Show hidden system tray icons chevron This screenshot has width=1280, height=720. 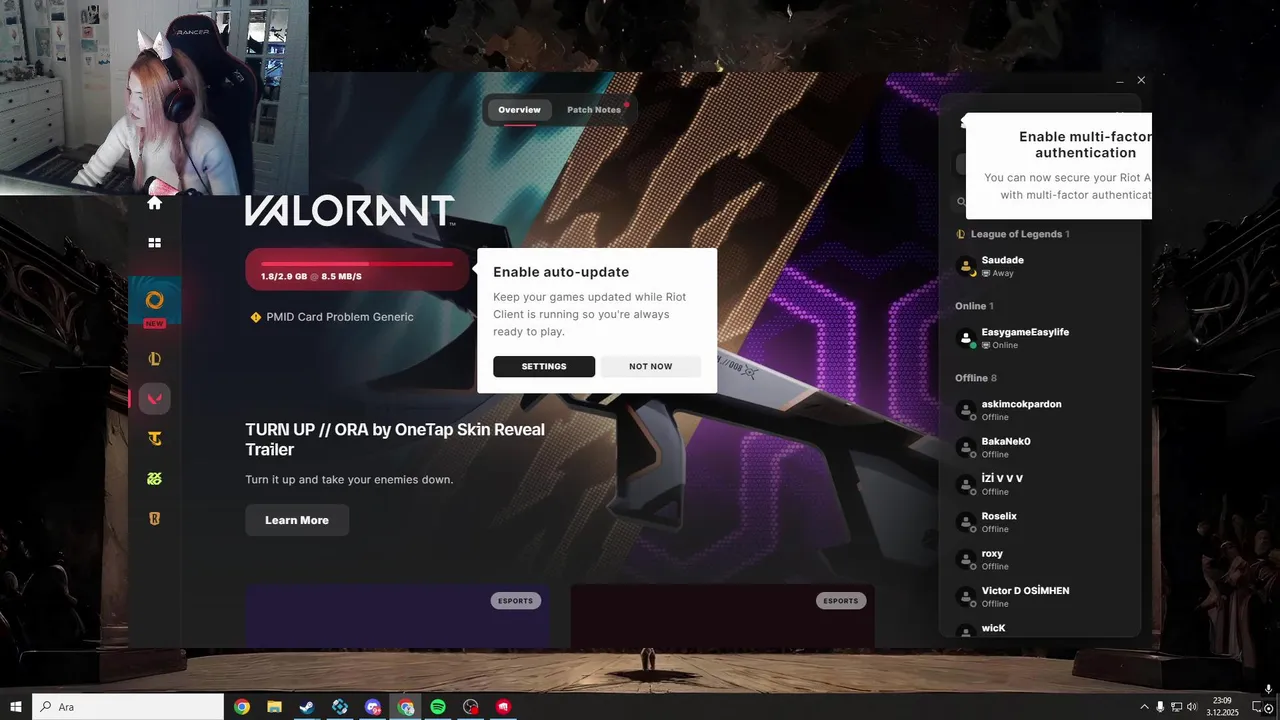[1144, 707]
